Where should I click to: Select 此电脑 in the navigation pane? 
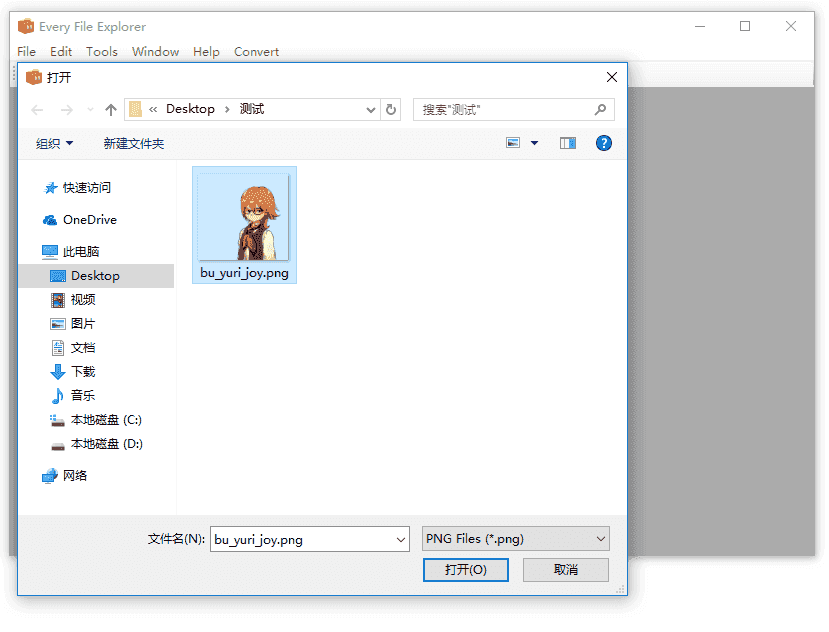pos(71,252)
